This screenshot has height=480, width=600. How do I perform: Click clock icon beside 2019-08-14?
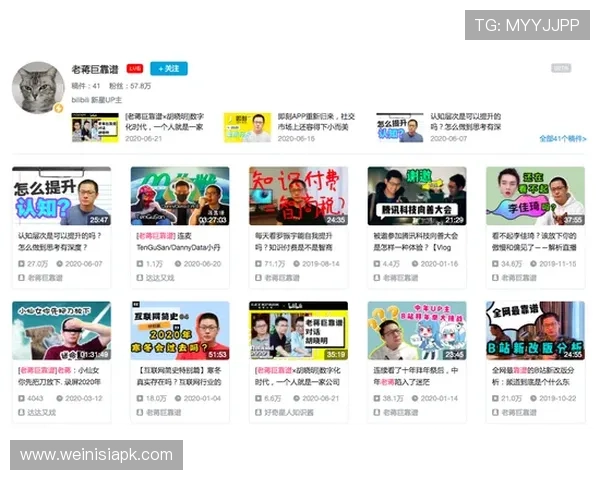click(x=297, y=264)
